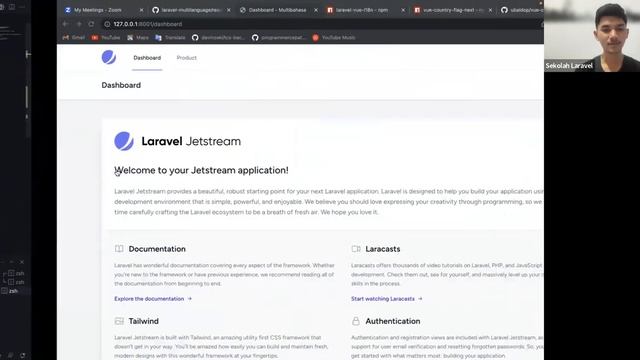This screenshot has width=640, height=360.
Task: Close the laravel-vue-i18n npm tab
Action: (403, 10)
